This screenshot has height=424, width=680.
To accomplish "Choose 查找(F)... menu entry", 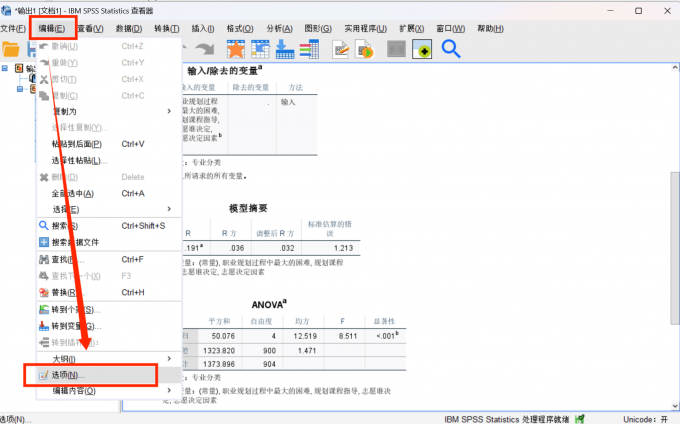I will click(x=109, y=259).
